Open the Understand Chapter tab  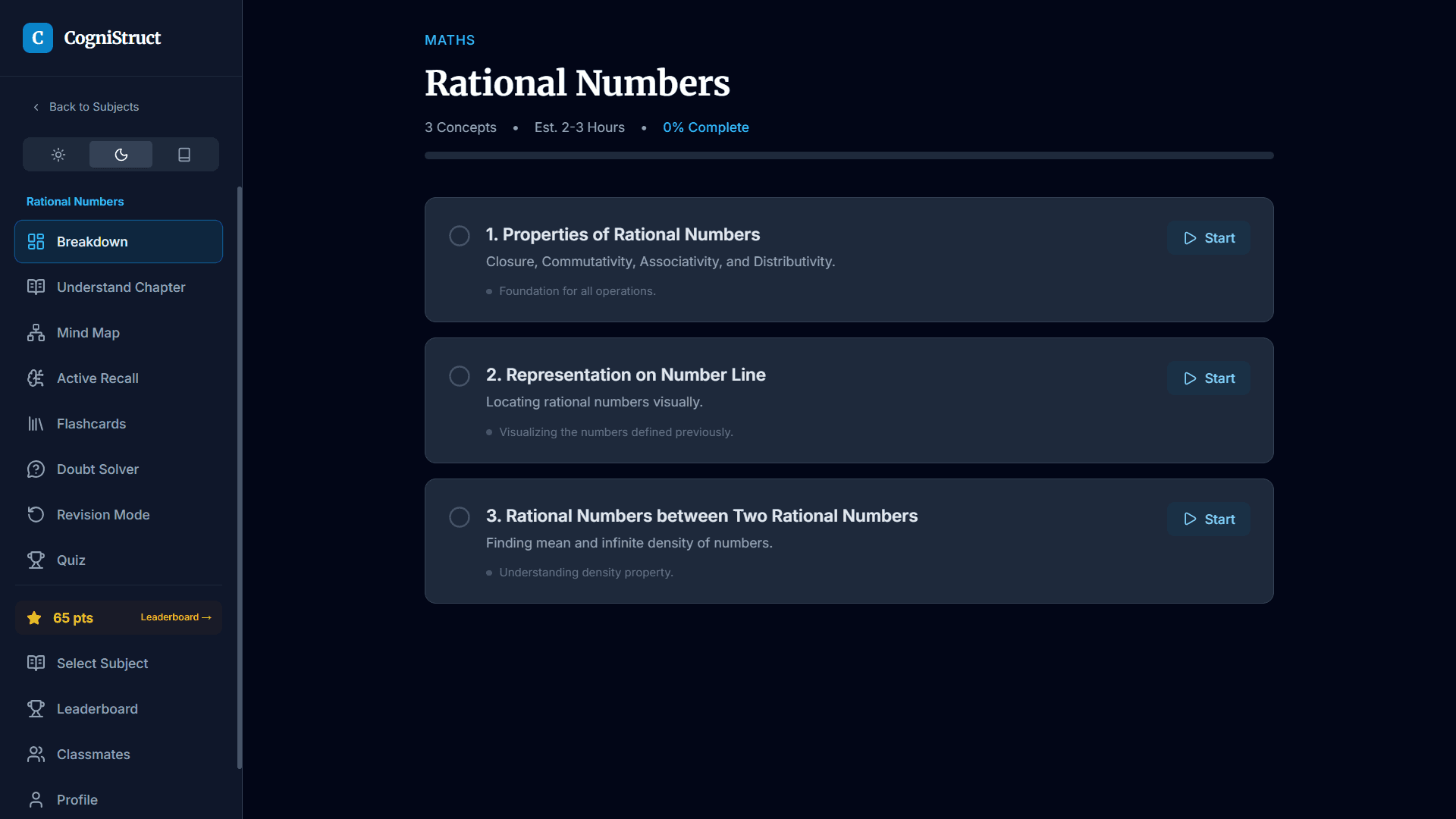121,287
